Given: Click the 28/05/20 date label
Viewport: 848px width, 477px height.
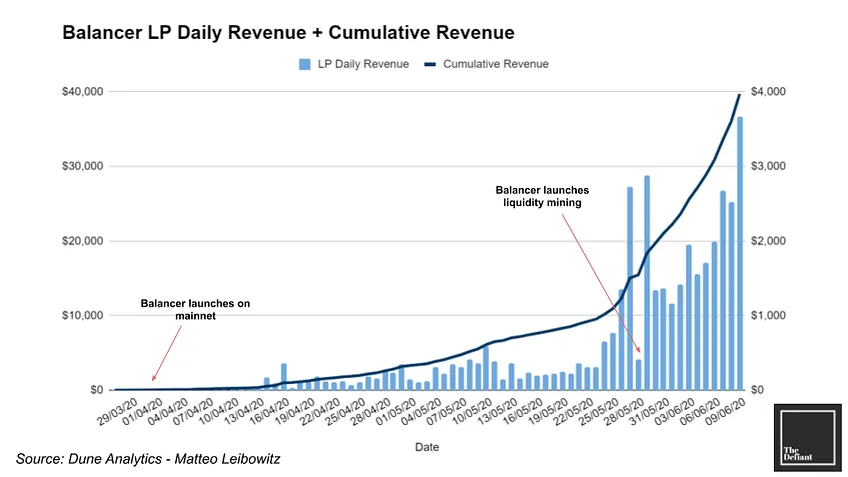Looking at the screenshot, I should click(x=625, y=412).
